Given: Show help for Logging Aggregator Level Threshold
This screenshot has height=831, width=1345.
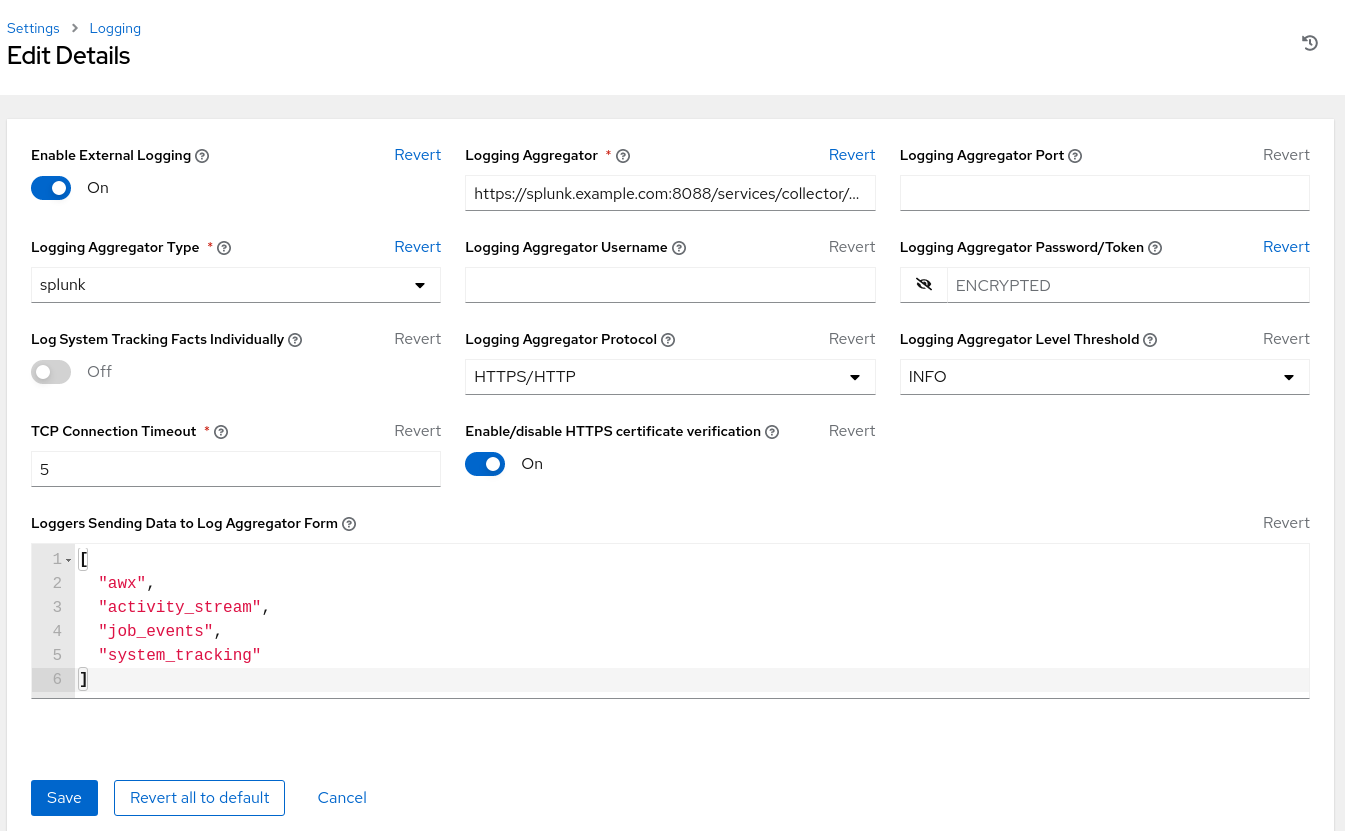Looking at the screenshot, I should tap(1150, 340).
